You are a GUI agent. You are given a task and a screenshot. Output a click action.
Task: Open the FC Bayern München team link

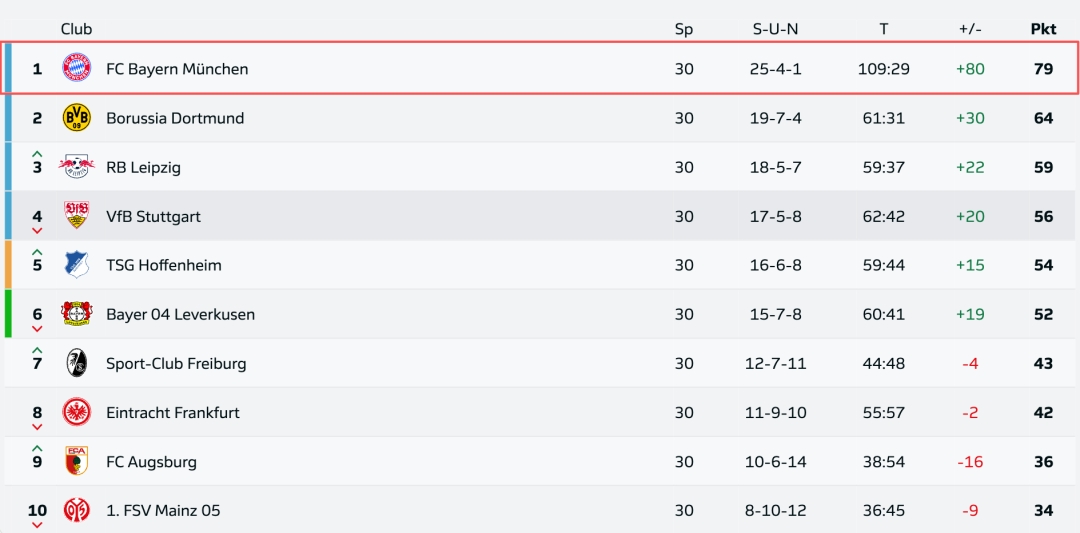(177, 69)
